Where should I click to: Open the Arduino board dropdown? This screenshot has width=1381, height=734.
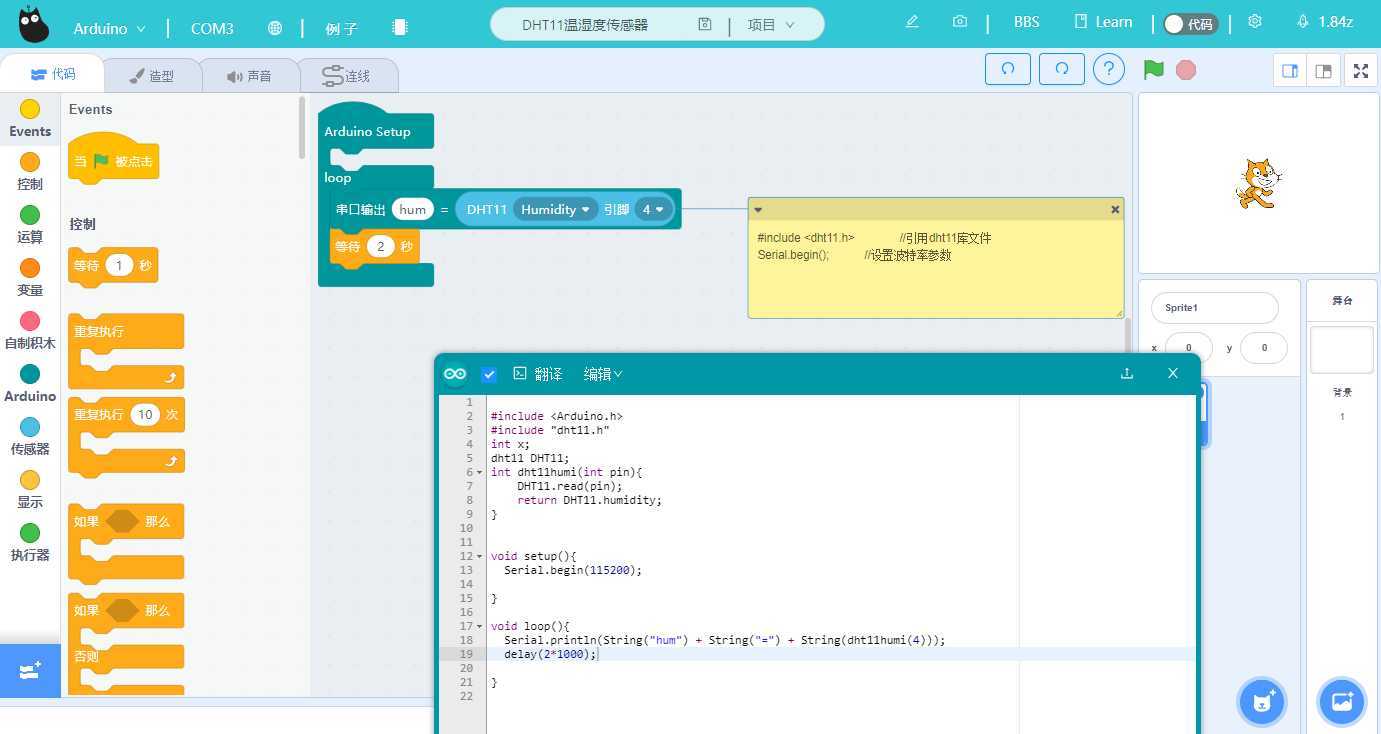[x=110, y=28]
